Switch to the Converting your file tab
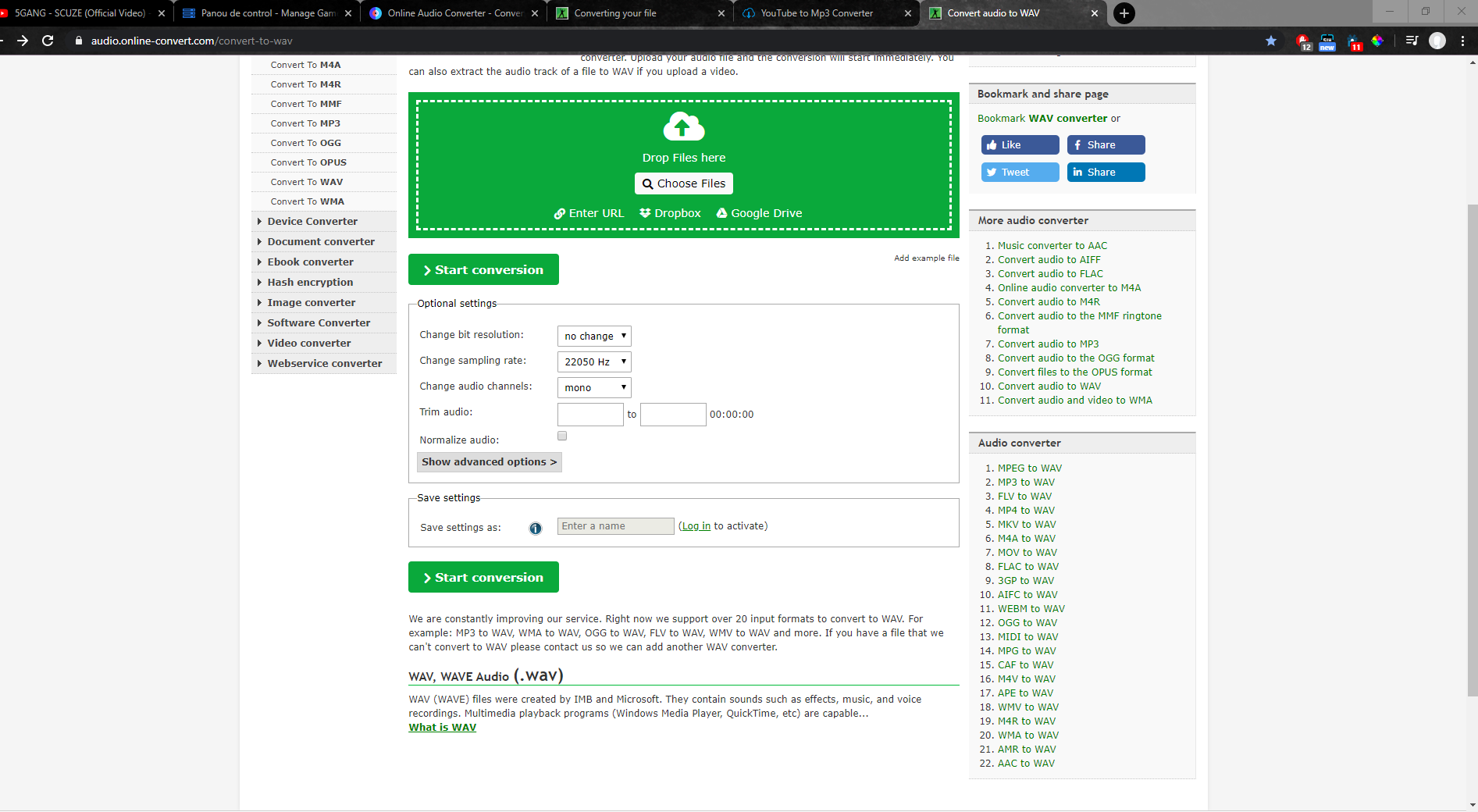Screen dimensions: 1478x812 click(615, 13)
